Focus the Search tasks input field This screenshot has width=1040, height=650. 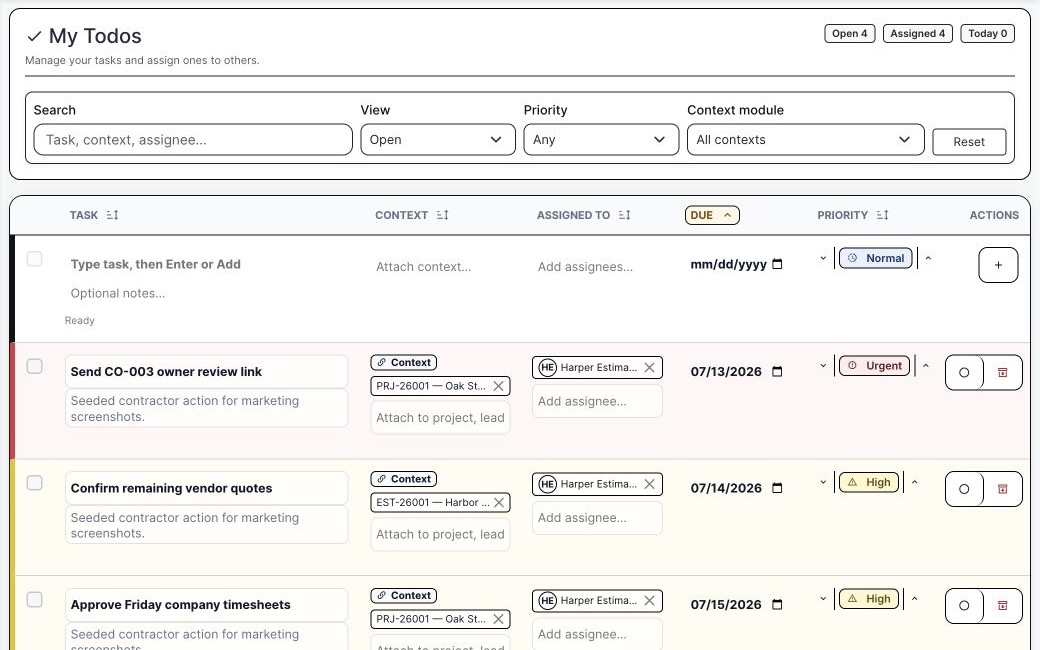[193, 139]
